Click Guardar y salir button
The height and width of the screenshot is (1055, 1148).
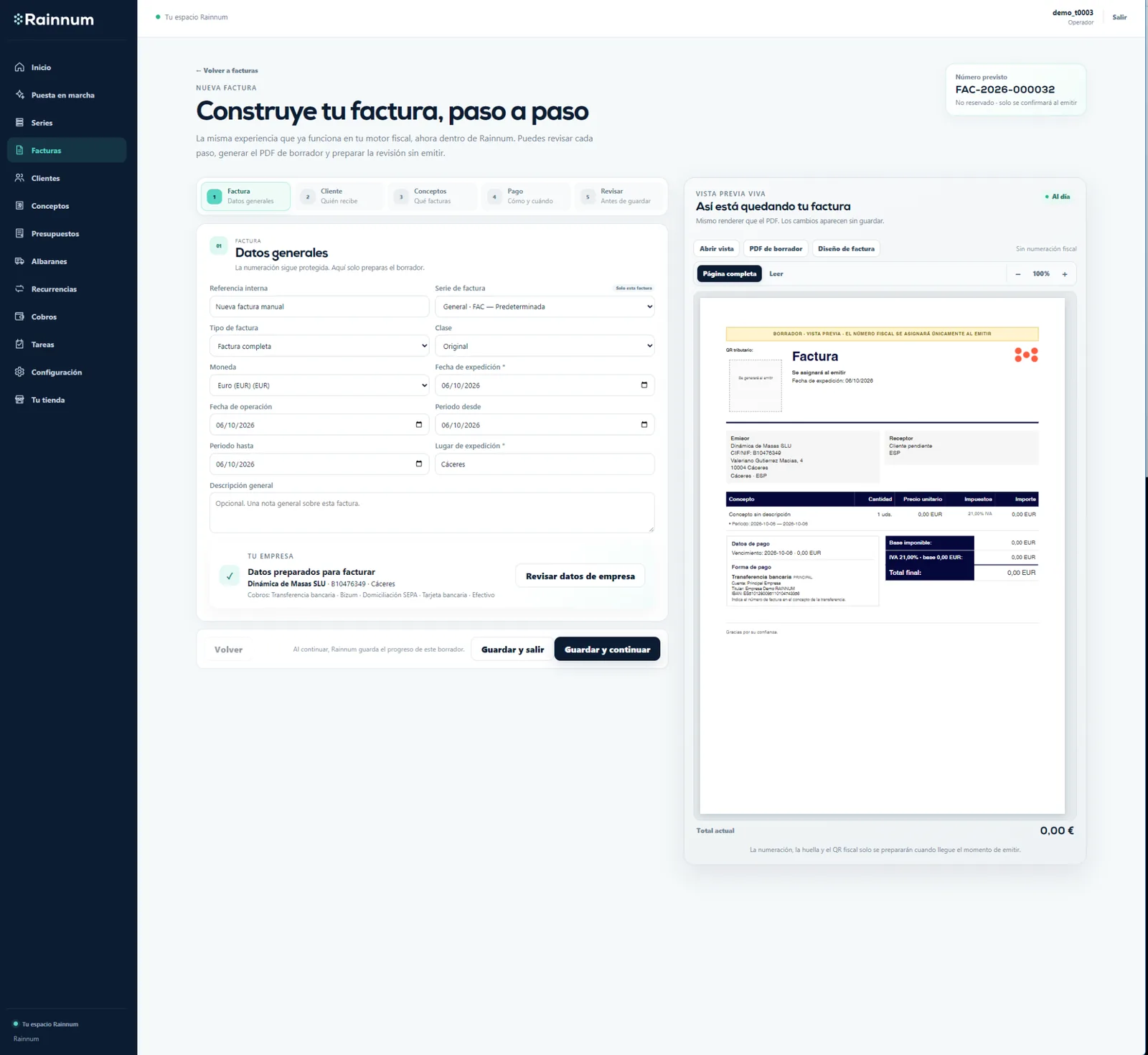[512, 649]
